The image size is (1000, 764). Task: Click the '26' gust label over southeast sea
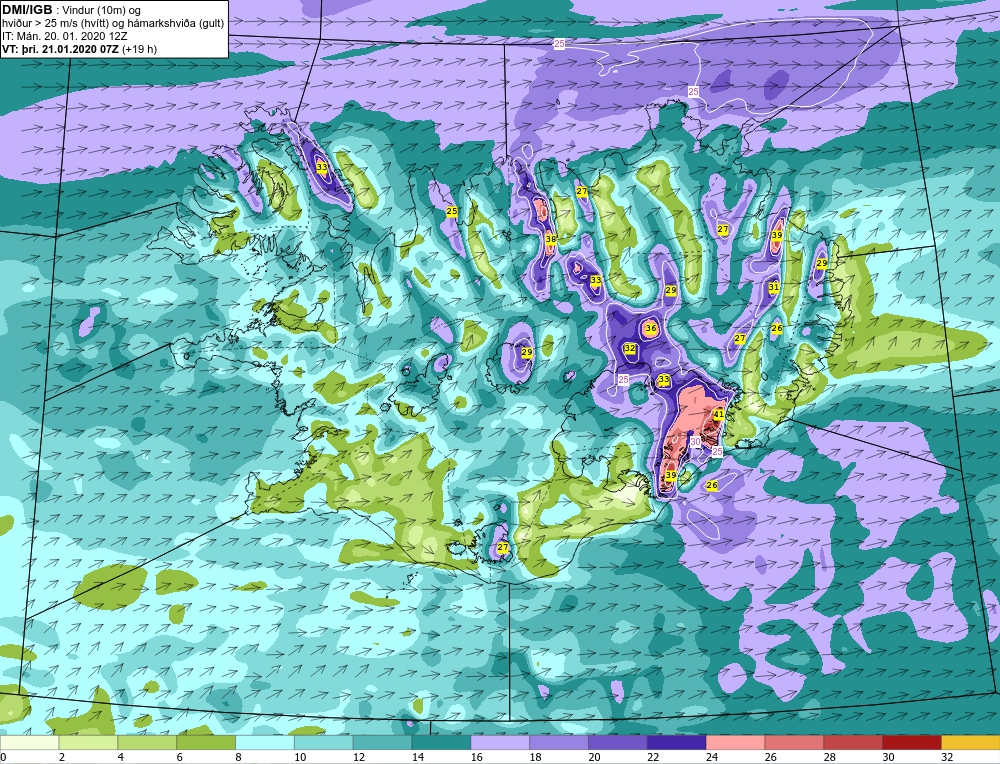click(712, 485)
